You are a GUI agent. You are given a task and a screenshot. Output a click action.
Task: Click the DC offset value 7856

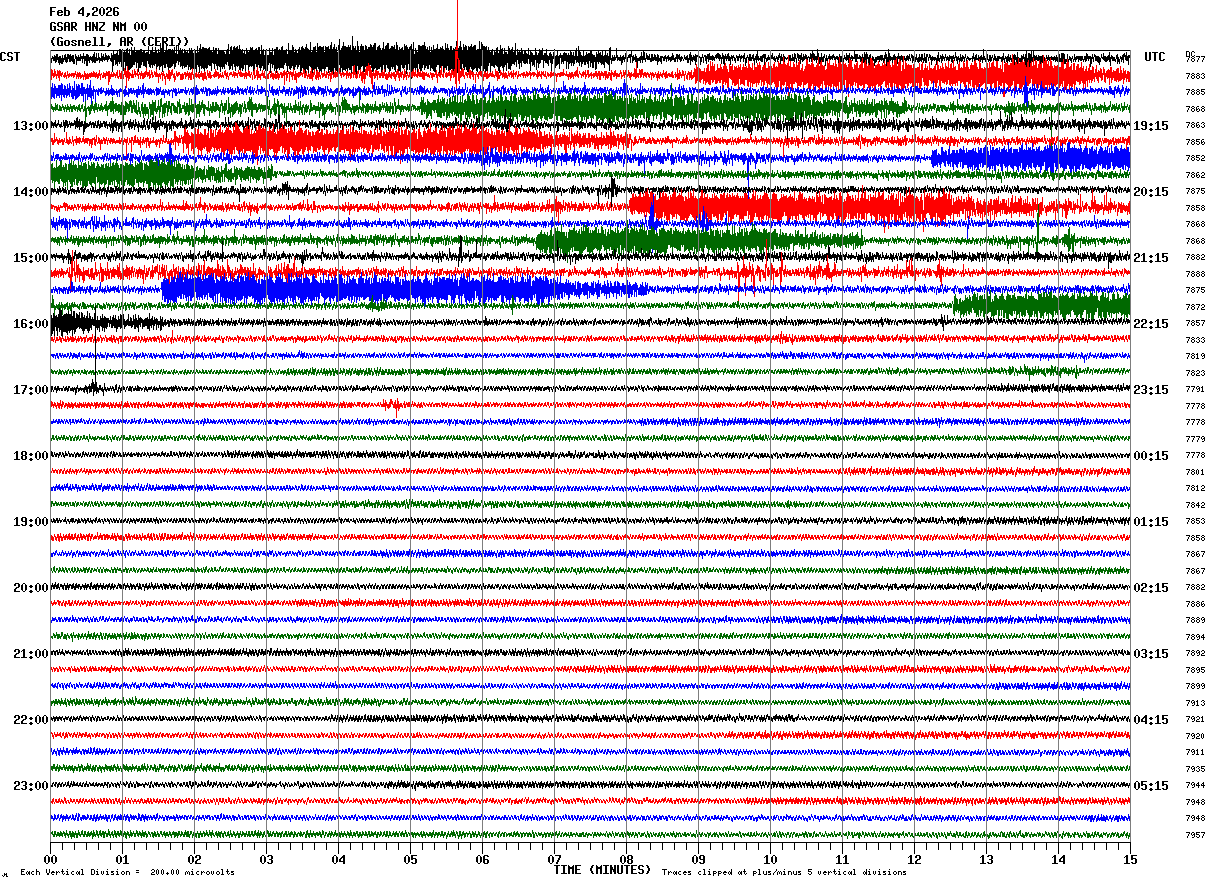[x=1195, y=142]
